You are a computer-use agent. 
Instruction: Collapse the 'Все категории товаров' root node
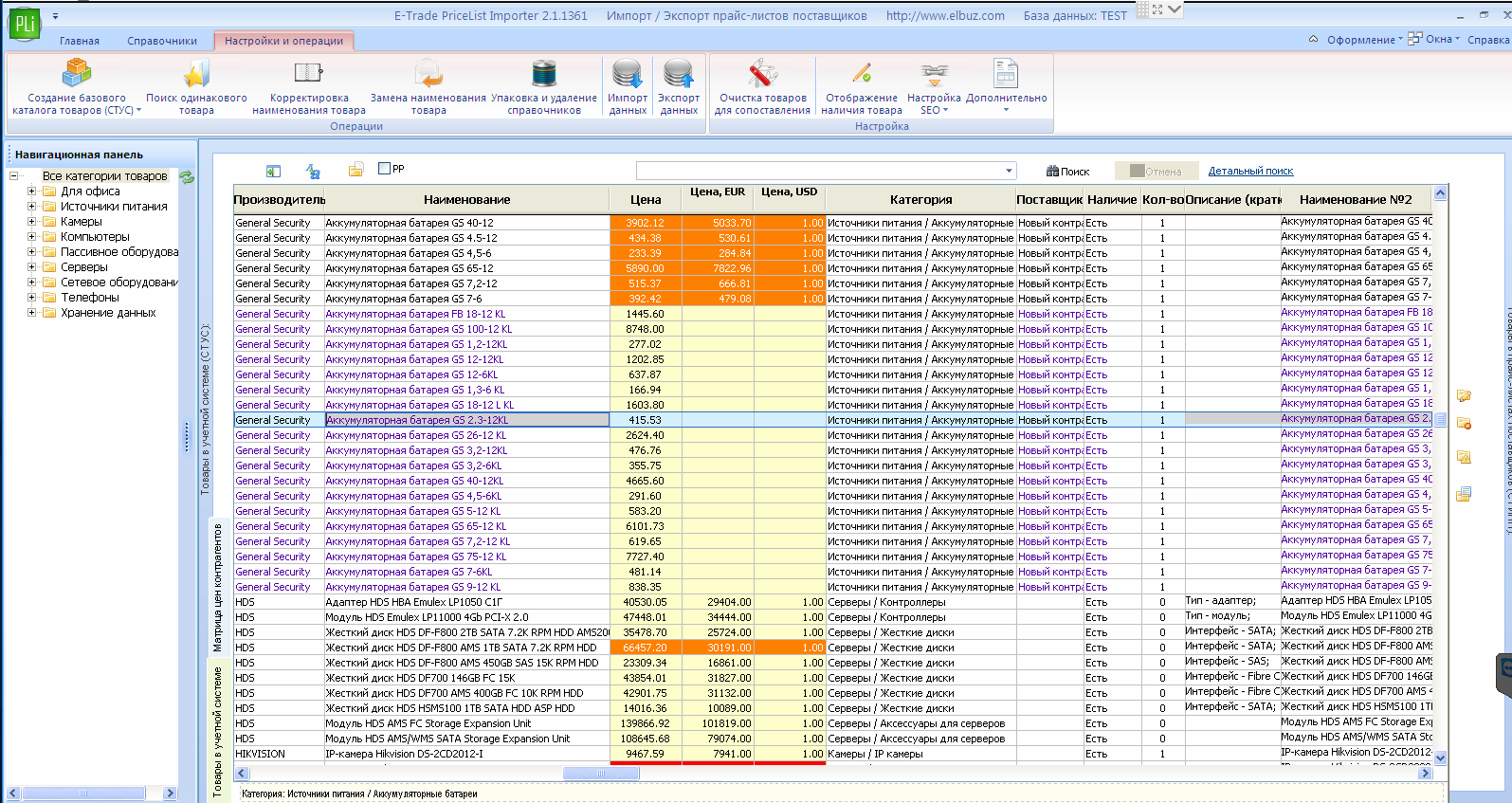(13, 176)
